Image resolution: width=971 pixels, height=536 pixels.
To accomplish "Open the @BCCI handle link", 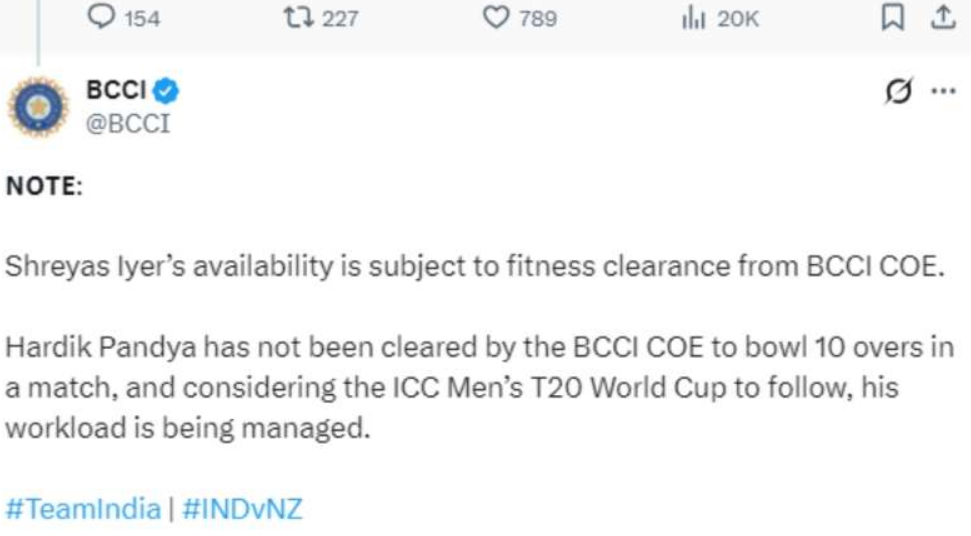I will click(129, 124).
